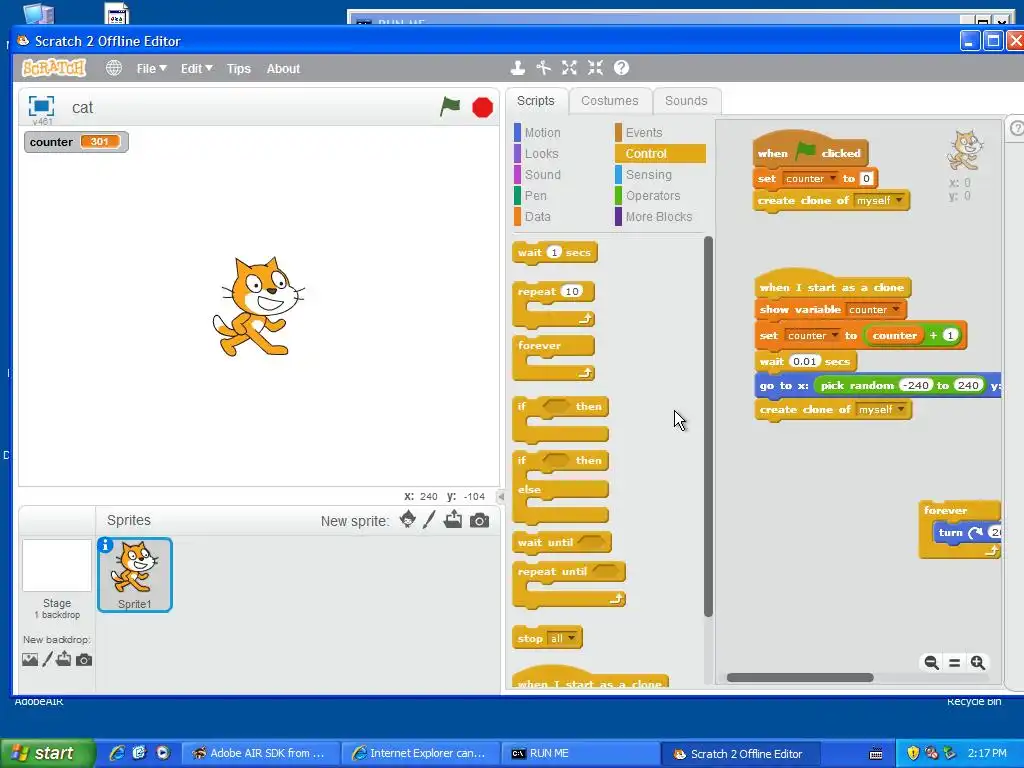The image size is (1024, 768).
Task: Select the Duplicate stamp tool
Action: pos(518,67)
